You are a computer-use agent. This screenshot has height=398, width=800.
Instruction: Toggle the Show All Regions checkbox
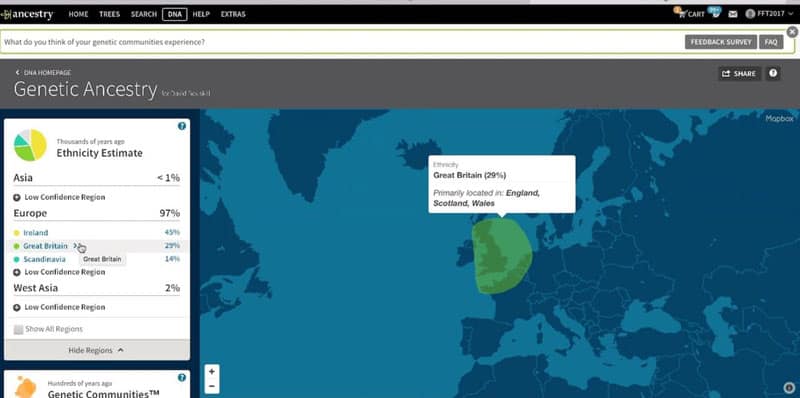18,330
